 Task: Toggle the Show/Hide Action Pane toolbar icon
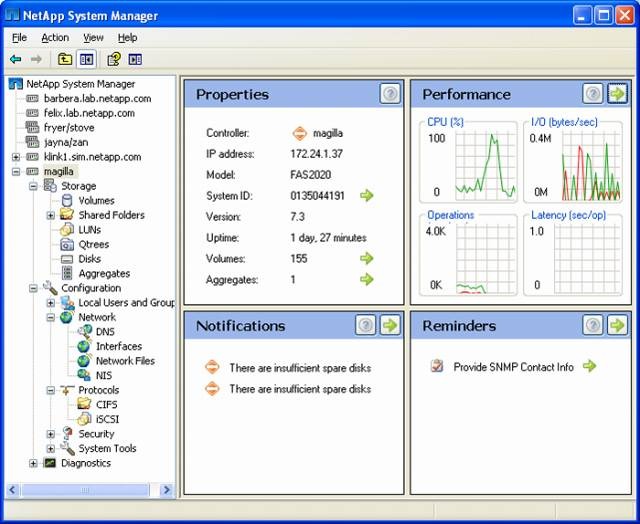(135, 60)
